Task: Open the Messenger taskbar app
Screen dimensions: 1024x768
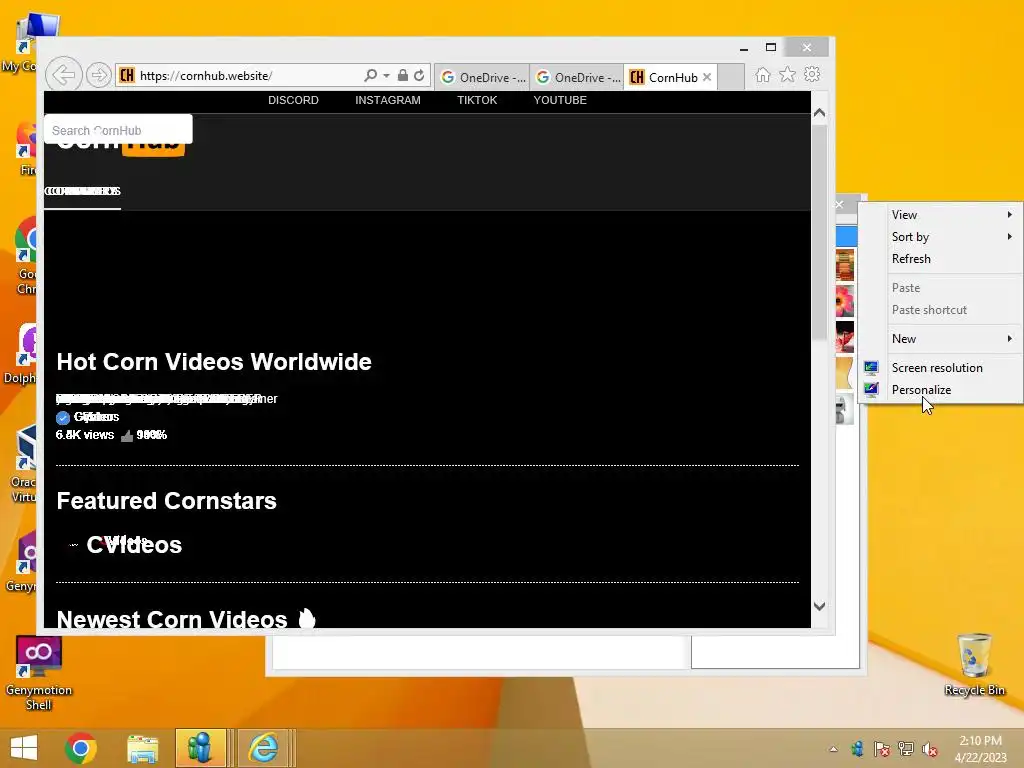Action: click(200, 748)
